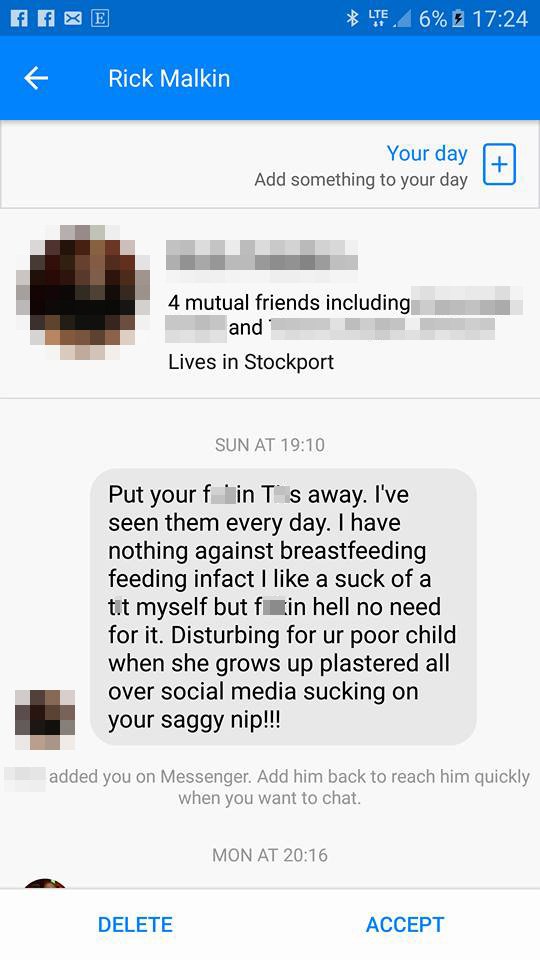Tap the email envelope notification icon
Viewport: 540px width, 960px height.
(73, 18)
